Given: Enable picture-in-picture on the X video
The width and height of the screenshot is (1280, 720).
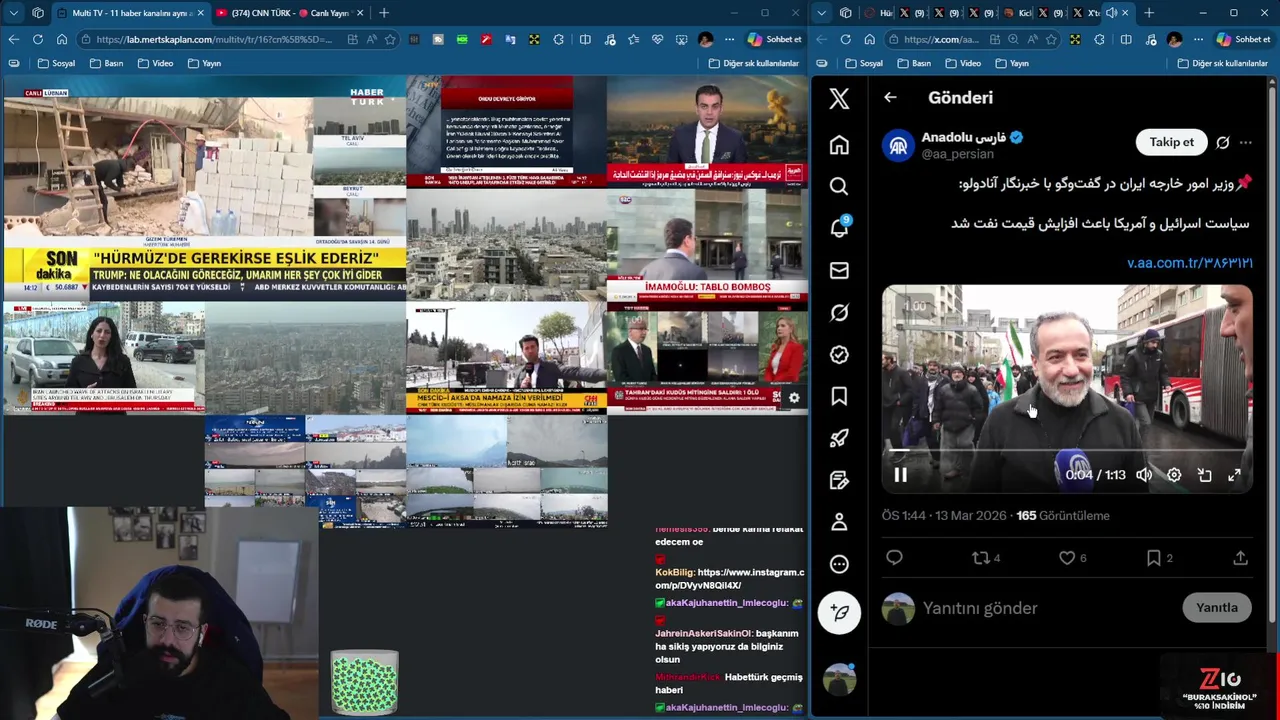Looking at the screenshot, I should tap(1204, 475).
